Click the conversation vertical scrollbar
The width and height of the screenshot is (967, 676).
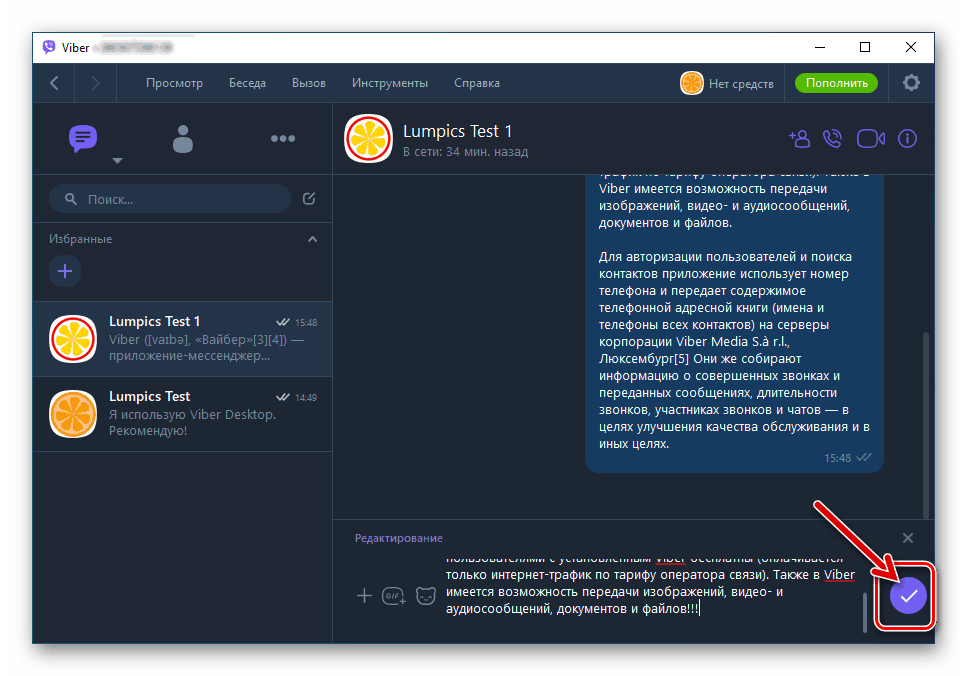point(926,426)
